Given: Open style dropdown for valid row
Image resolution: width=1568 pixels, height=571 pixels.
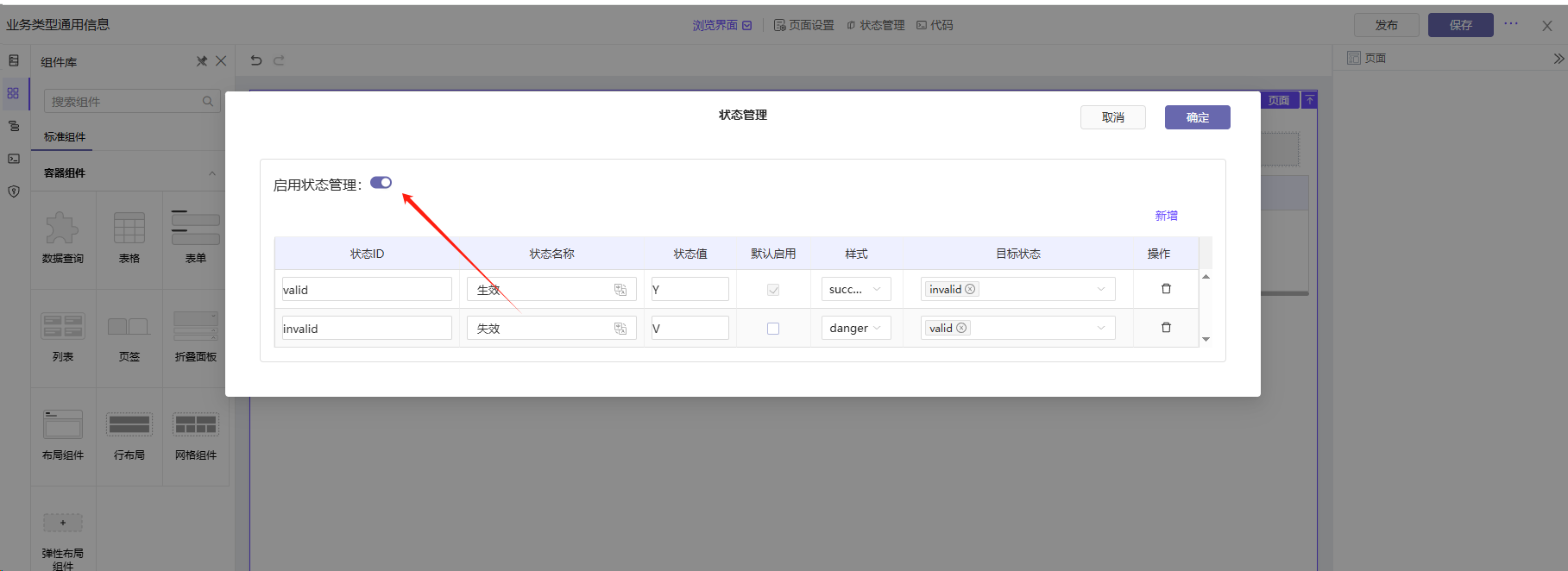Looking at the screenshot, I should [x=855, y=290].
